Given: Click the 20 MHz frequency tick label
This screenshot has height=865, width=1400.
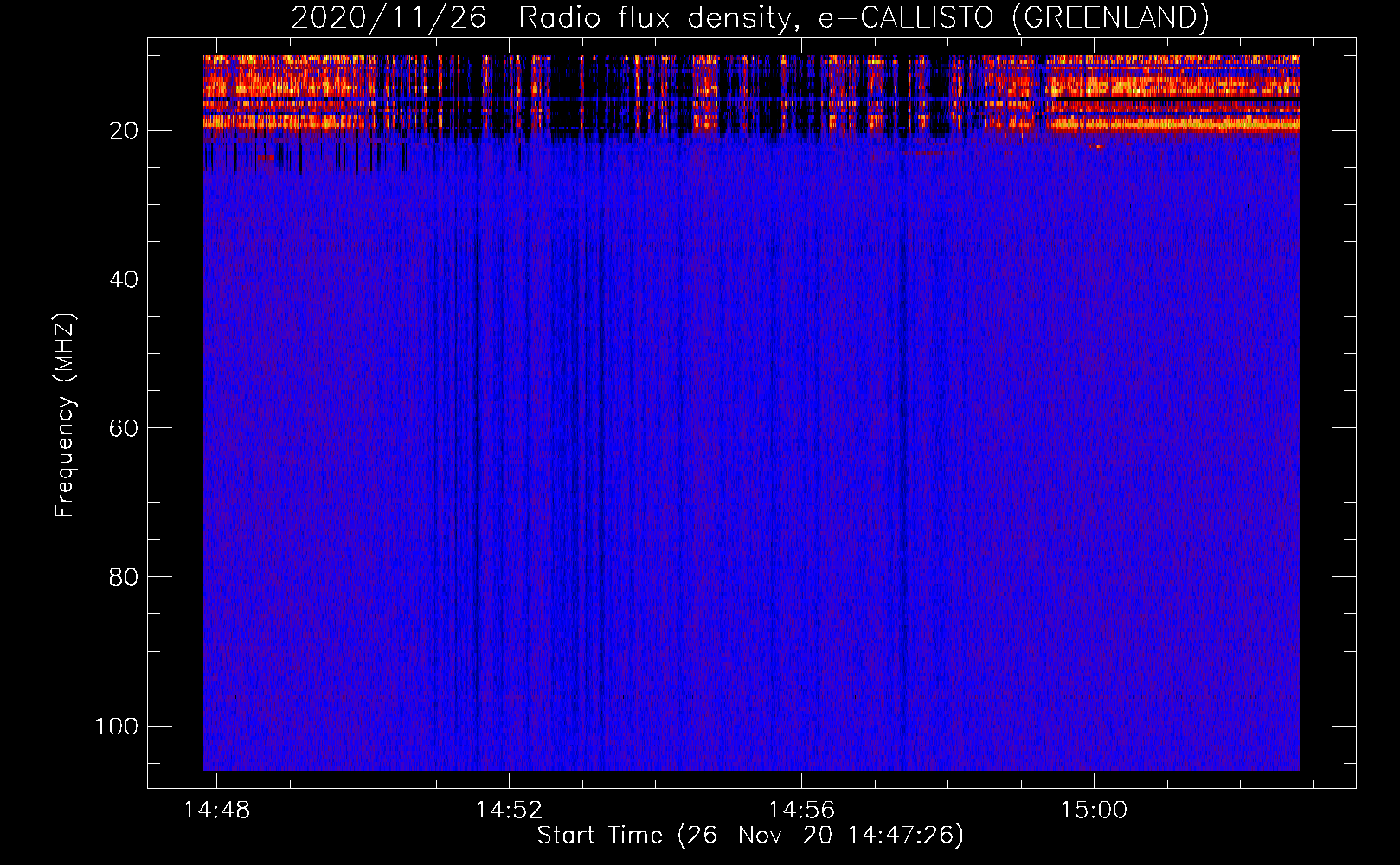Looking at the screenshot, I should (124, 131).
